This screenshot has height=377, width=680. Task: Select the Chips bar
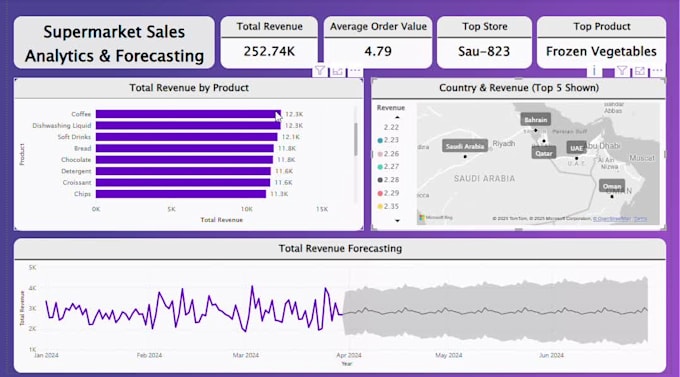click(x=181, y=194)
